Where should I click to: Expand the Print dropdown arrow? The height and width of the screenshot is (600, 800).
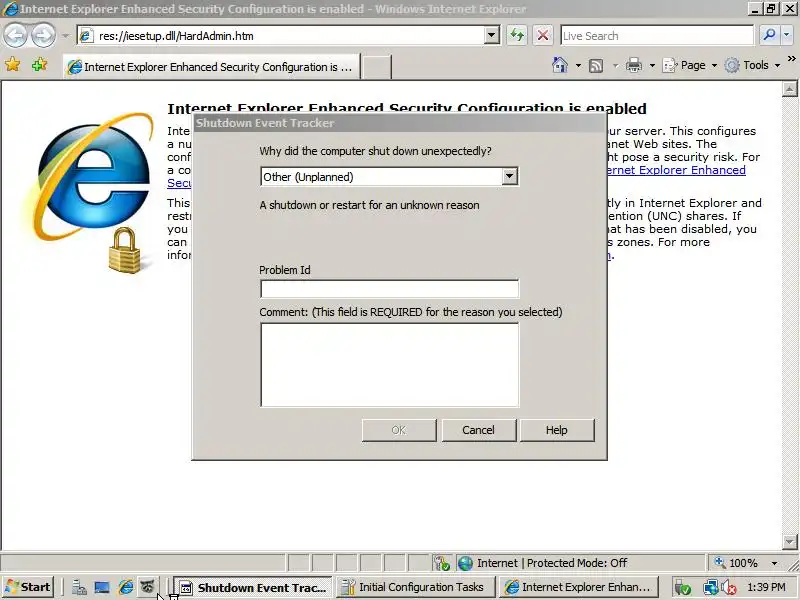click(652, 65)
